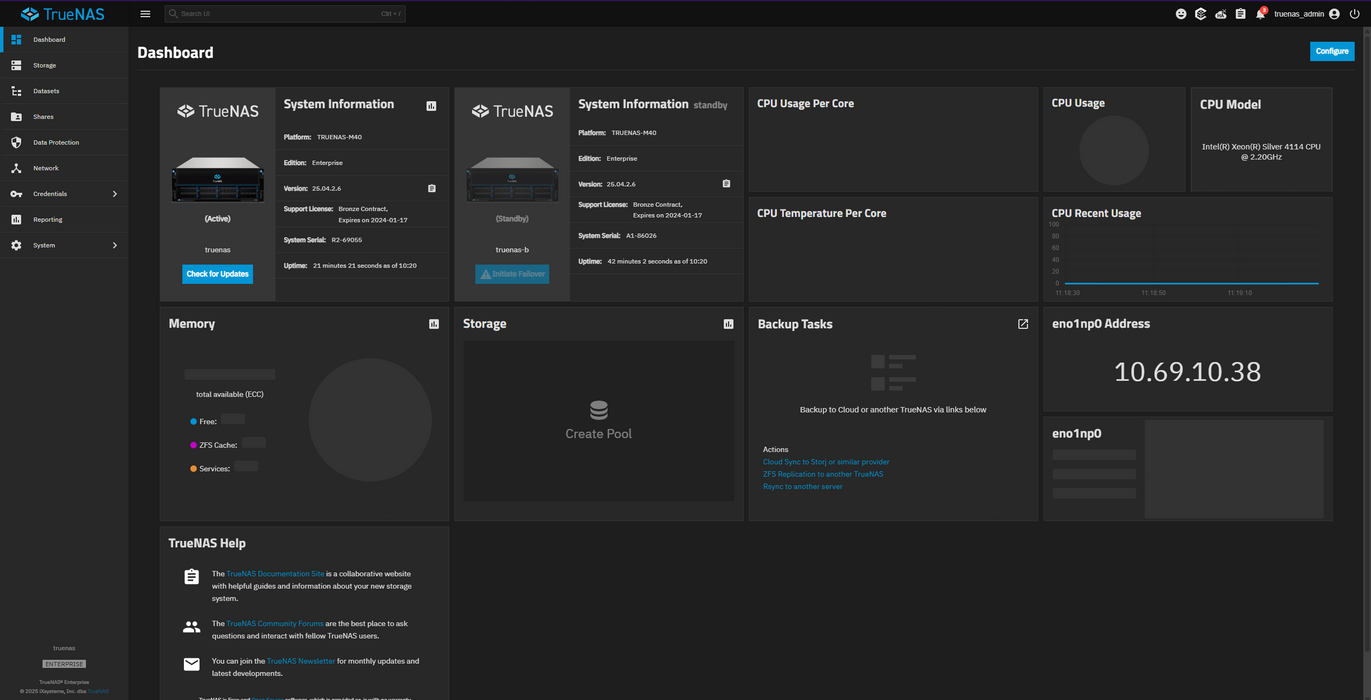The height and width of the screenshot is (700, 1371).
Task: Open Data Protection in the sidebar
Action: click(x=56, y=142)
